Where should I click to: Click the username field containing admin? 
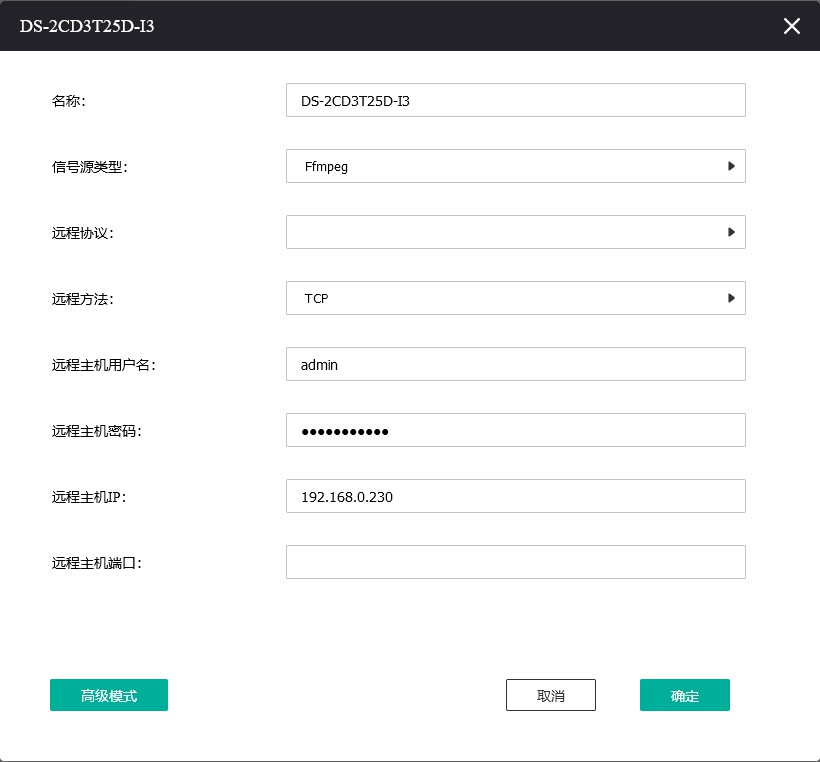click(515, 364)
